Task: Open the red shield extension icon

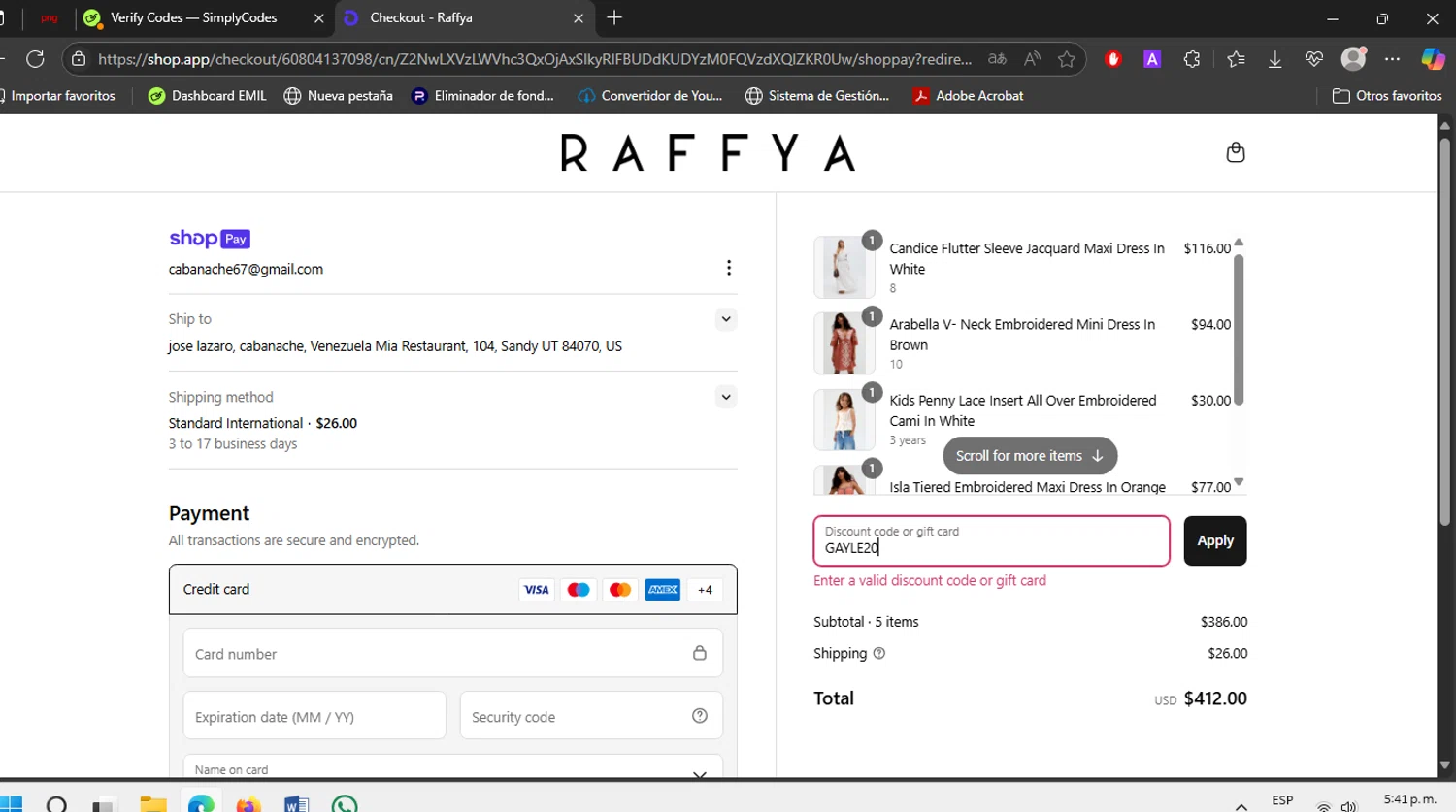Action: [1113, 59]
